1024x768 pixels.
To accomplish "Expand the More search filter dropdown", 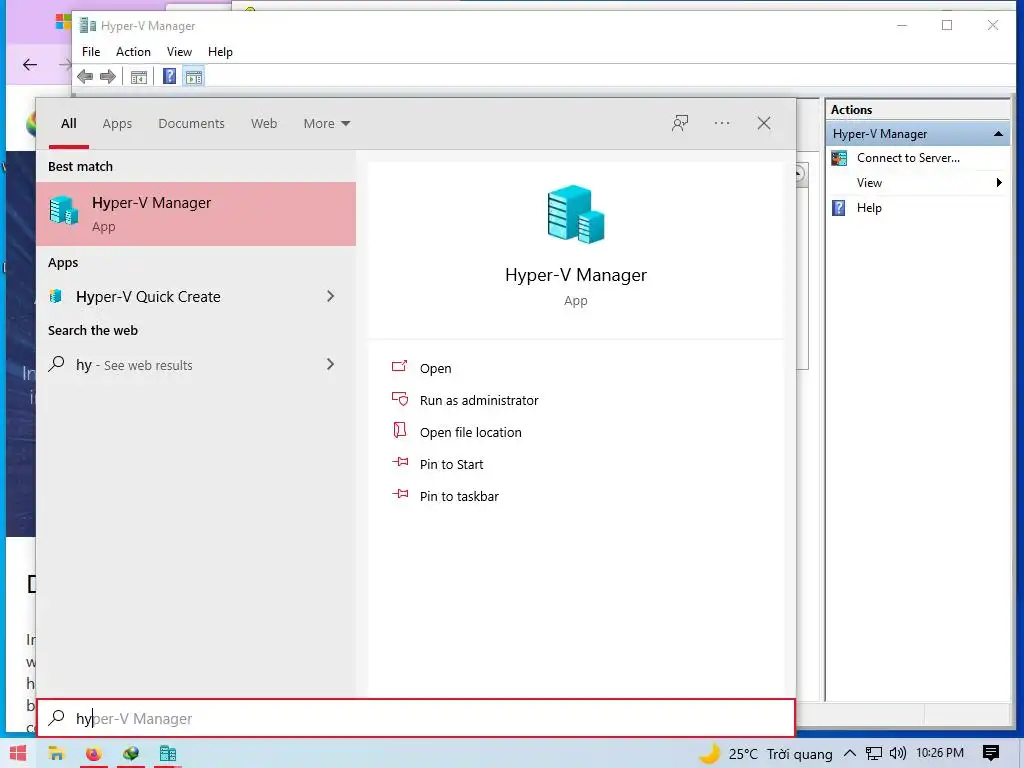I will (327, 123).
